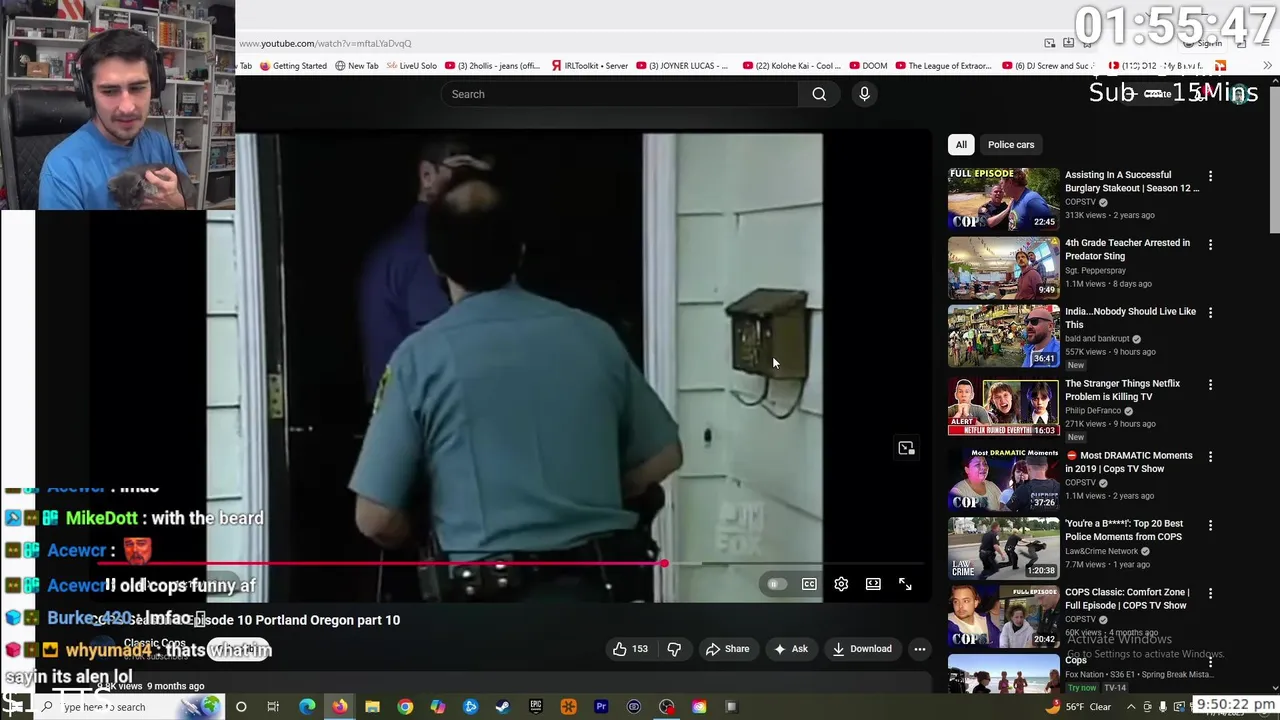Open COPS Classic: Comfort Zone video

[x=1127, y=598]
